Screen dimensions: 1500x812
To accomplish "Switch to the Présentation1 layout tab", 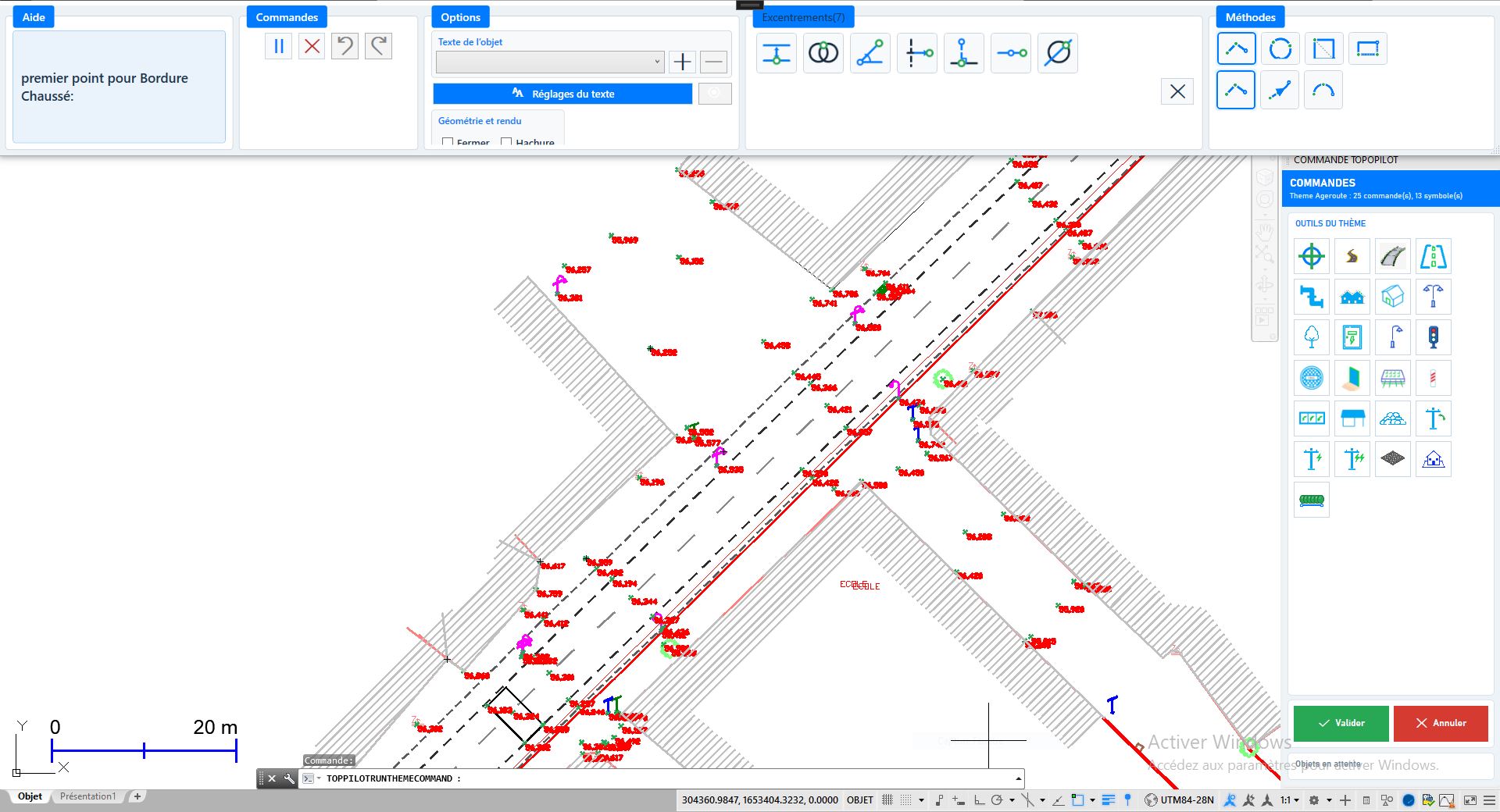I will (87, 796).
